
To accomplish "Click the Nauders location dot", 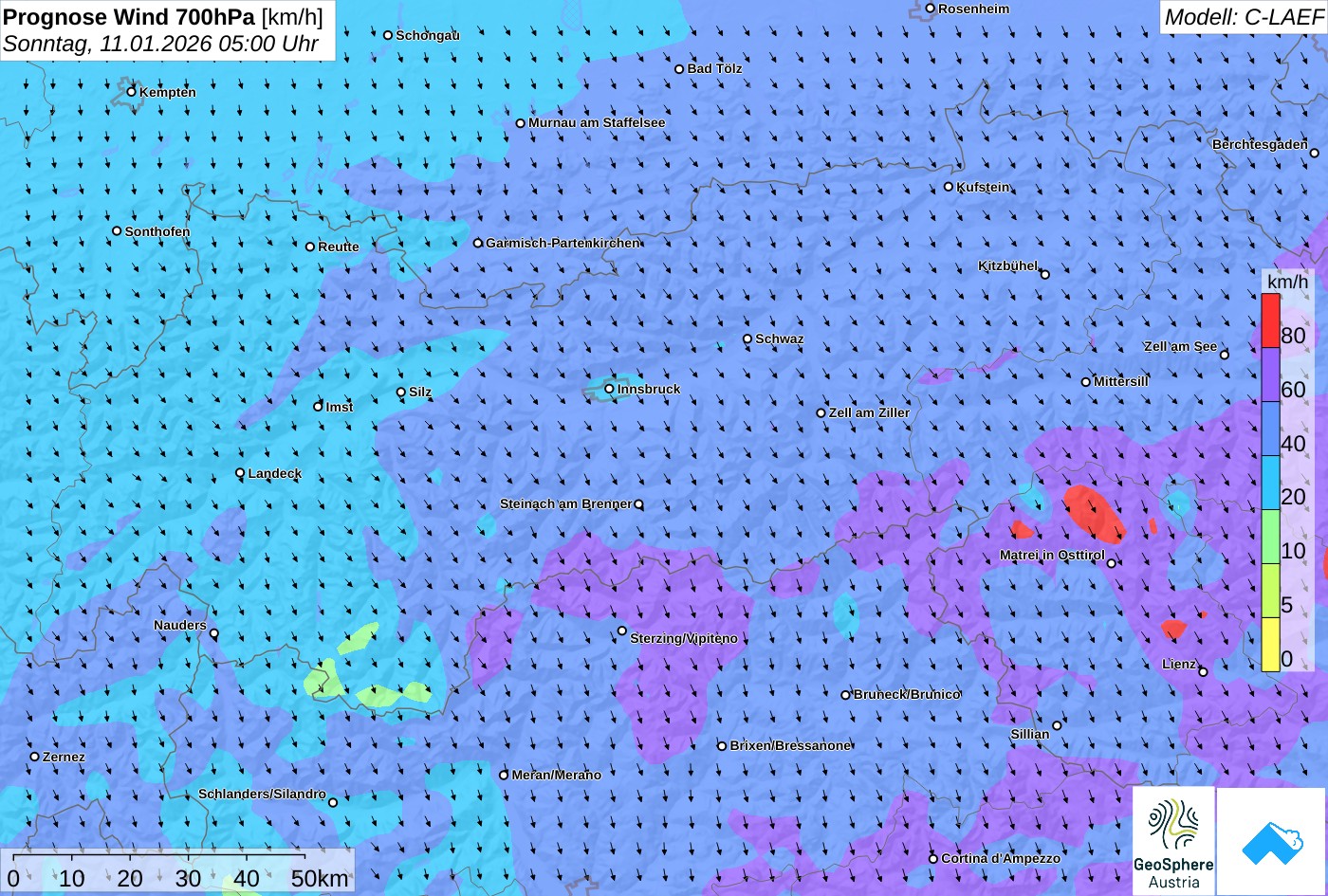I will click(x=214, y=633).
